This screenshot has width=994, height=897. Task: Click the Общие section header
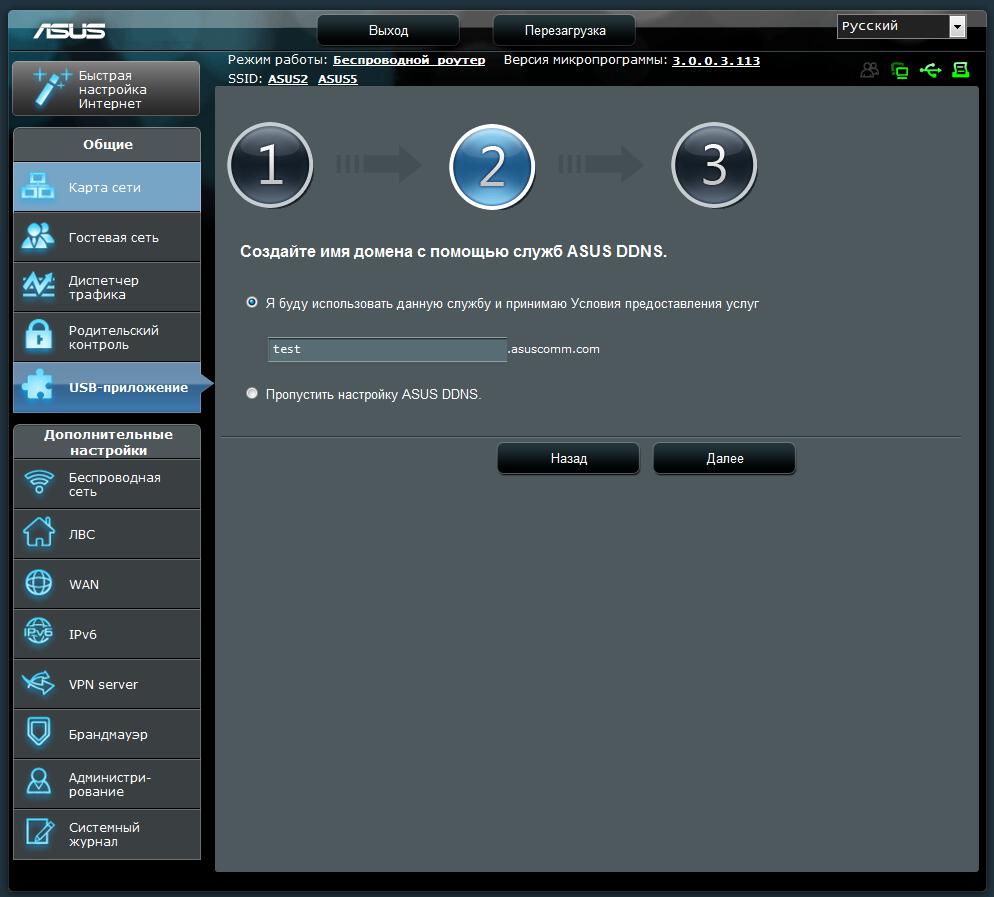click(x=107, y=145)
